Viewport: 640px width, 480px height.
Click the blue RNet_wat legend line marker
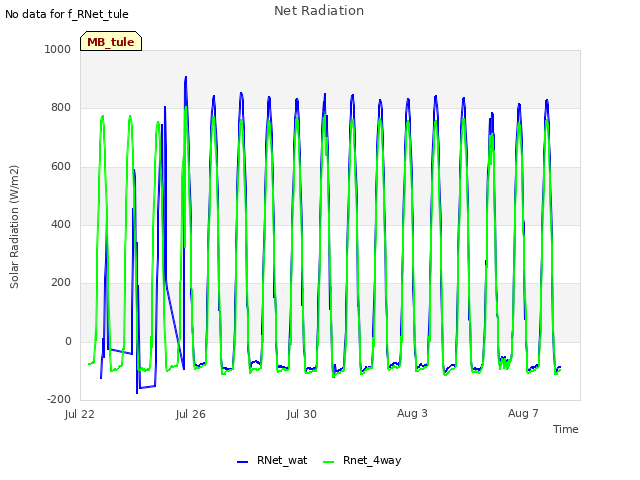tap(242, 462)
